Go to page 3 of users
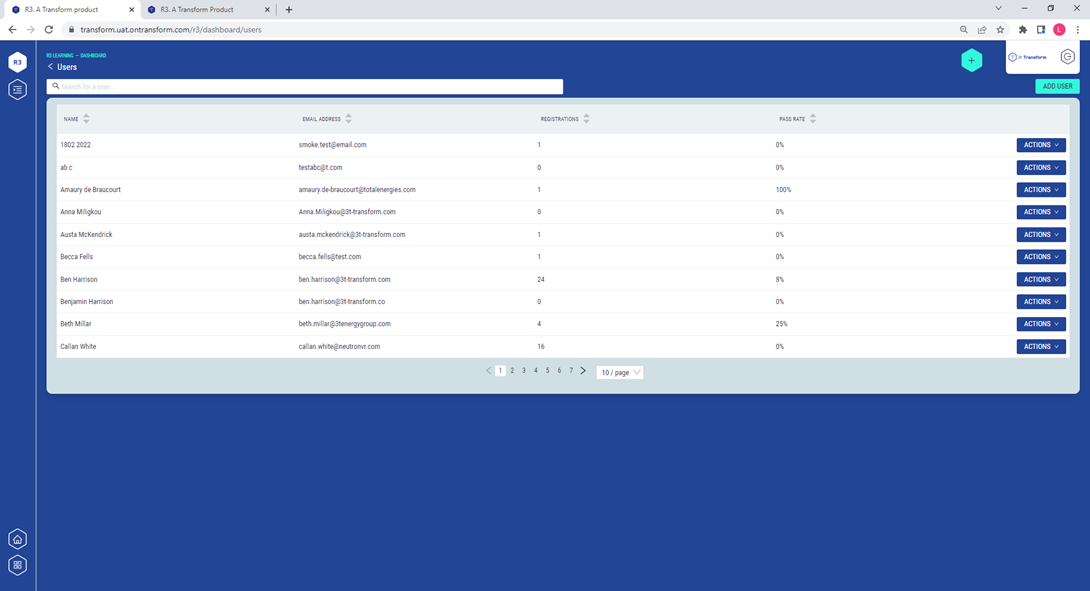 click(x=524, y=371)
